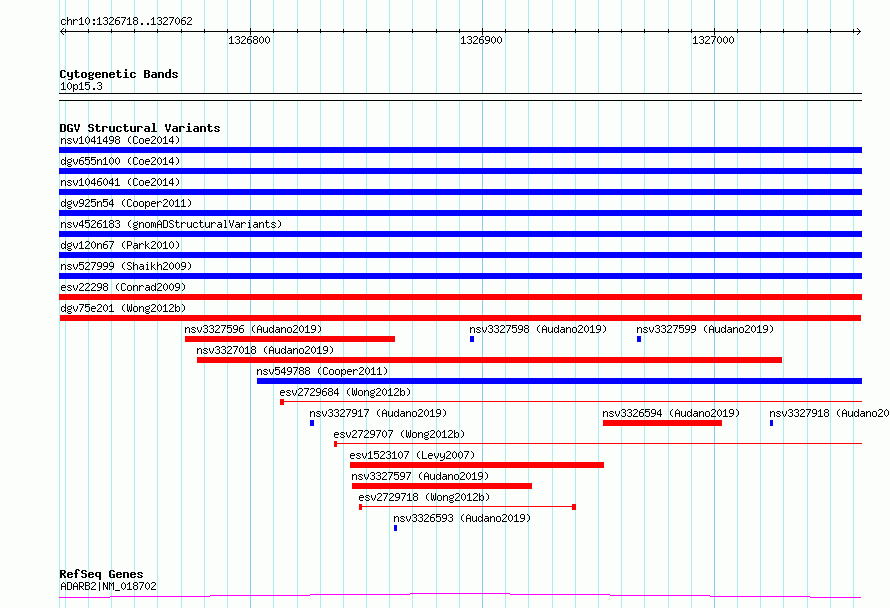Screen dimensions: 890x608
Task: Click the nsv3327597 (Audano2019) red bar
Action: click(x=442, y=486)
